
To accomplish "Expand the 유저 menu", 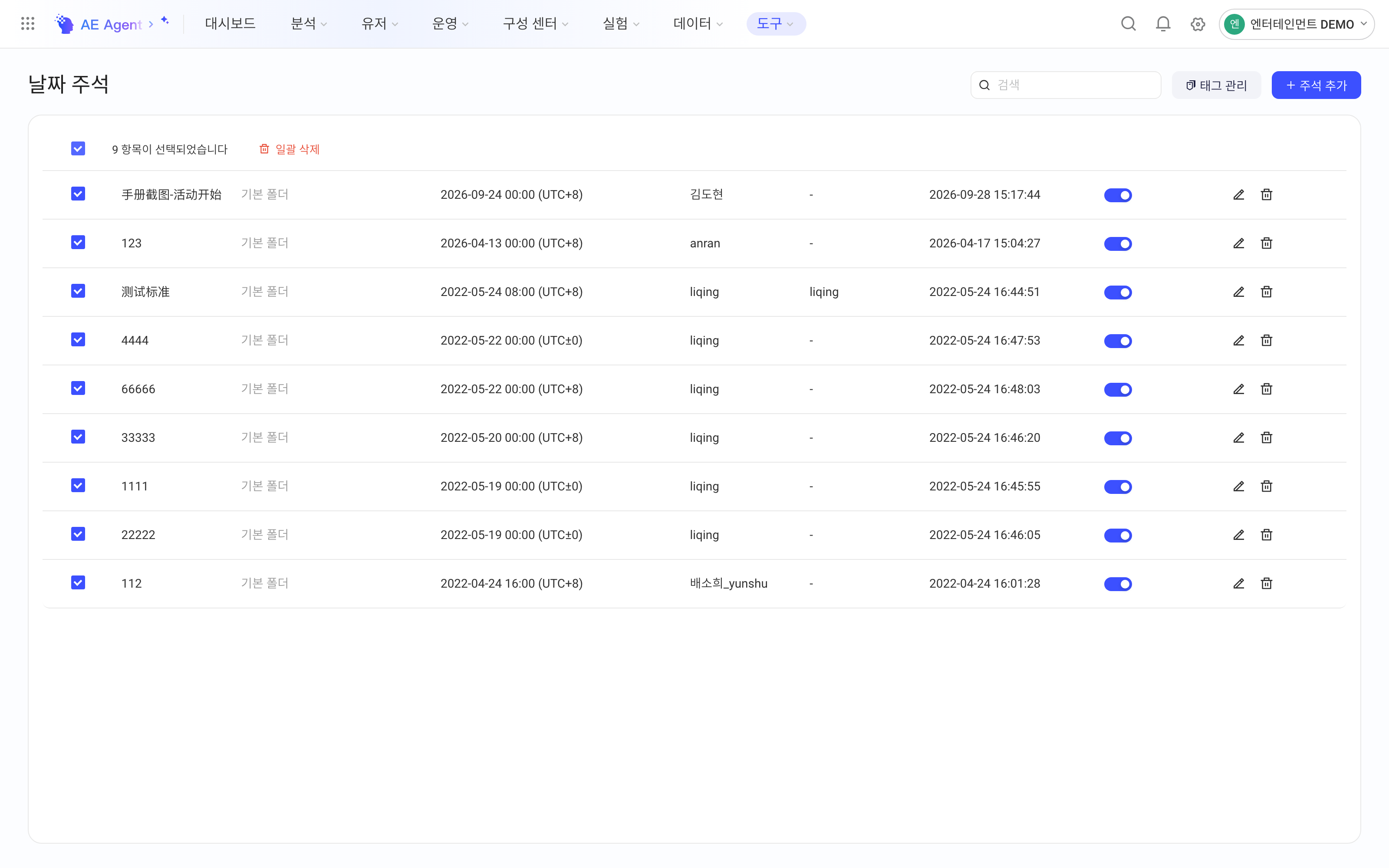I will [x=379, y=23].
